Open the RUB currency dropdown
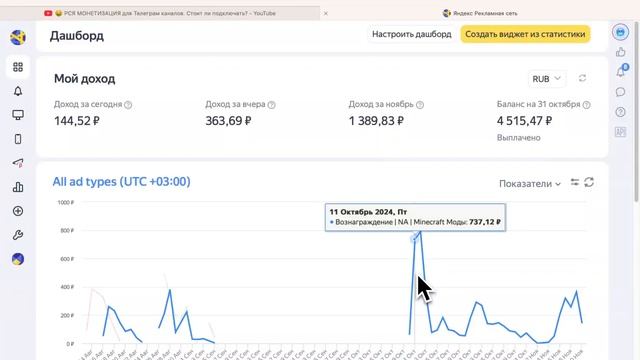The width and height of the screenshot is (640, 360). pyautogui.click(x=547, y=79)
